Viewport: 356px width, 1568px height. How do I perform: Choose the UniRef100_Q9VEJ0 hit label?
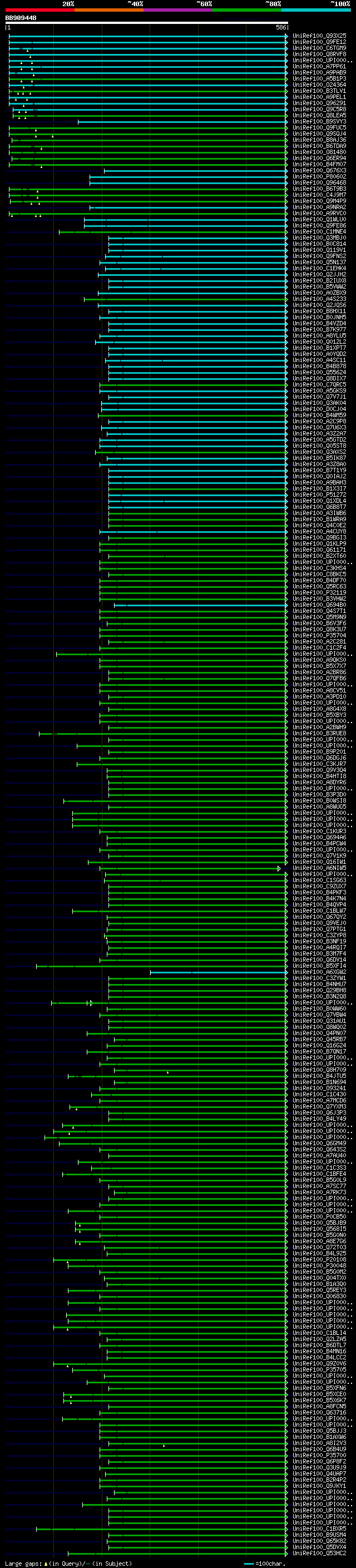(319, 923)
